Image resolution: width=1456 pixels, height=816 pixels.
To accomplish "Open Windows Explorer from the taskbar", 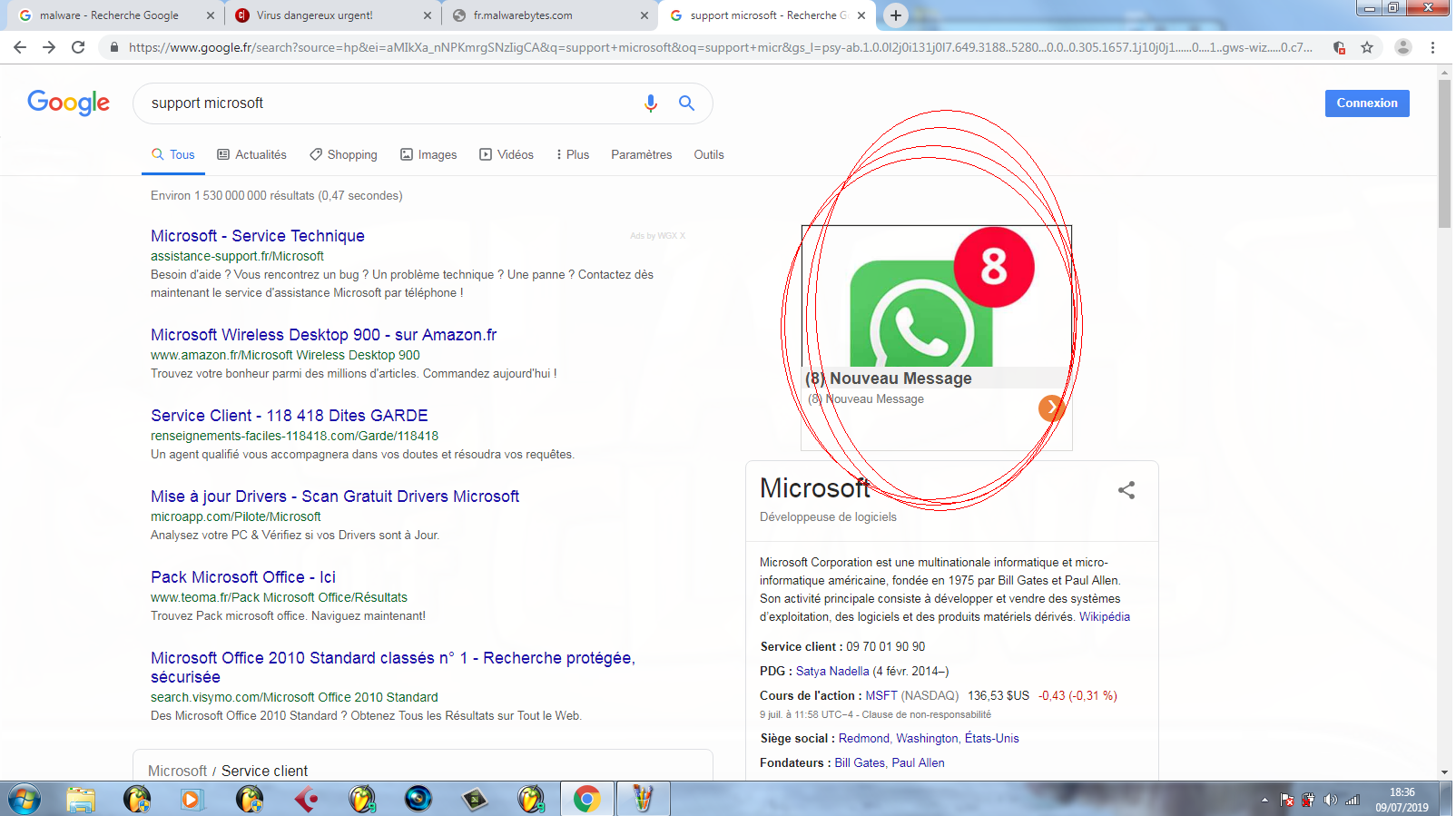I will point(81,799).
